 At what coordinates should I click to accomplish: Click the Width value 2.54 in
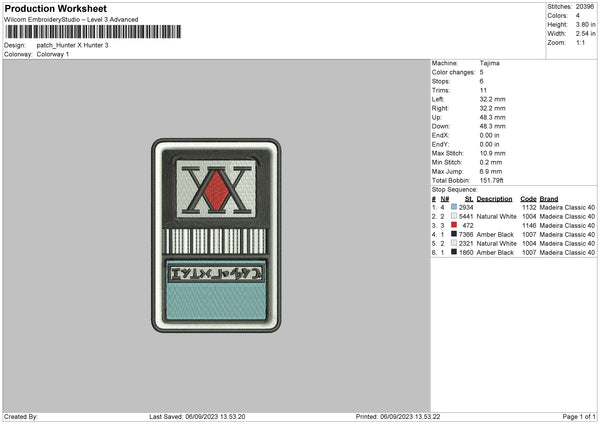pos(585,34)
